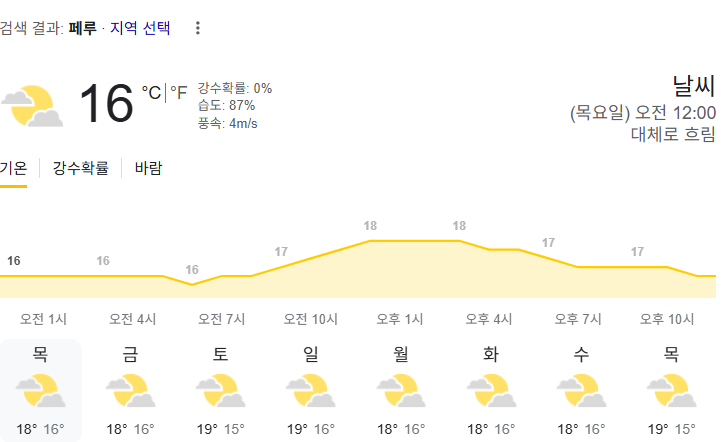This screenshot has height=442, width=721.
Task: Open the 강수확률 precipitation tab
Action: point(80,168)
